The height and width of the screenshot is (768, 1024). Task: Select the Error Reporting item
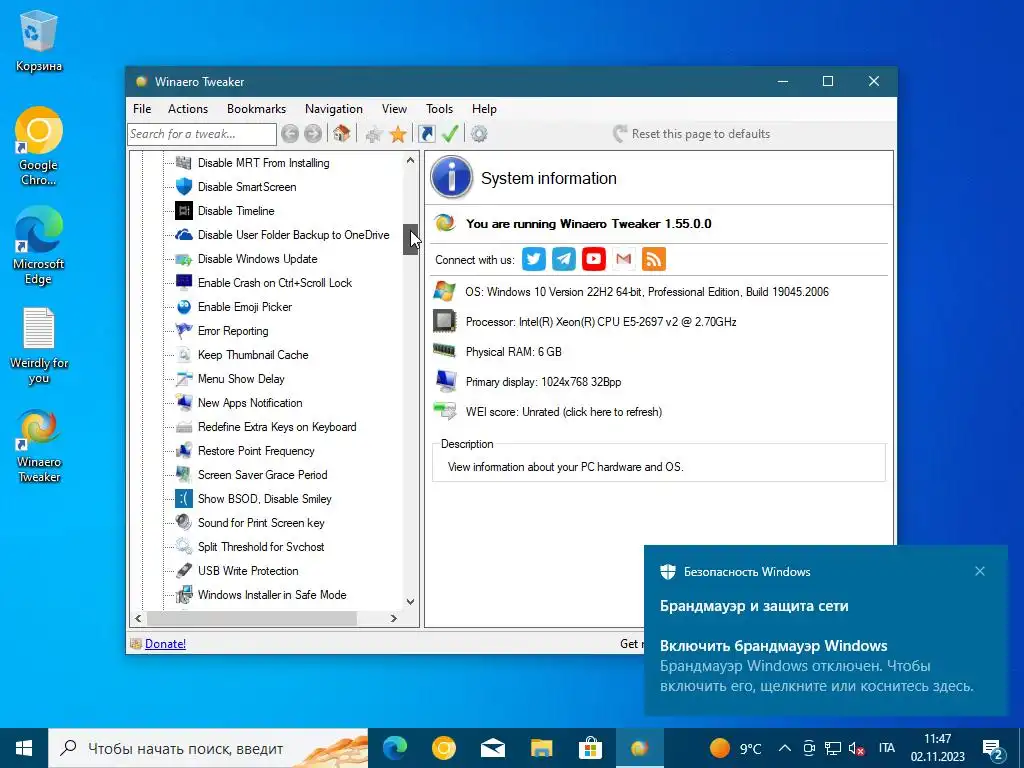233,331
